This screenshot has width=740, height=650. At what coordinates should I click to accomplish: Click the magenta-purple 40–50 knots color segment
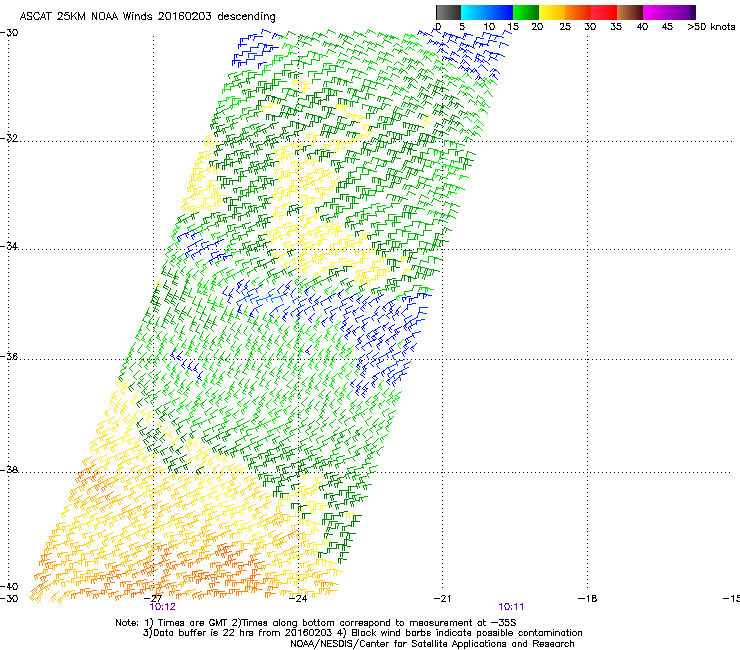click(x=669, y=12)
